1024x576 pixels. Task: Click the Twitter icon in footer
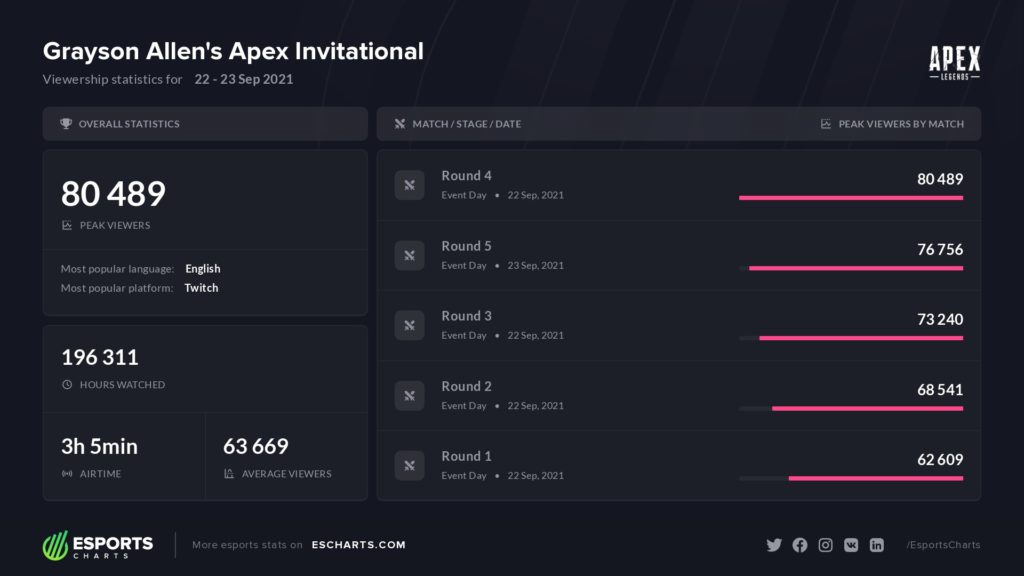click(774, 545)
